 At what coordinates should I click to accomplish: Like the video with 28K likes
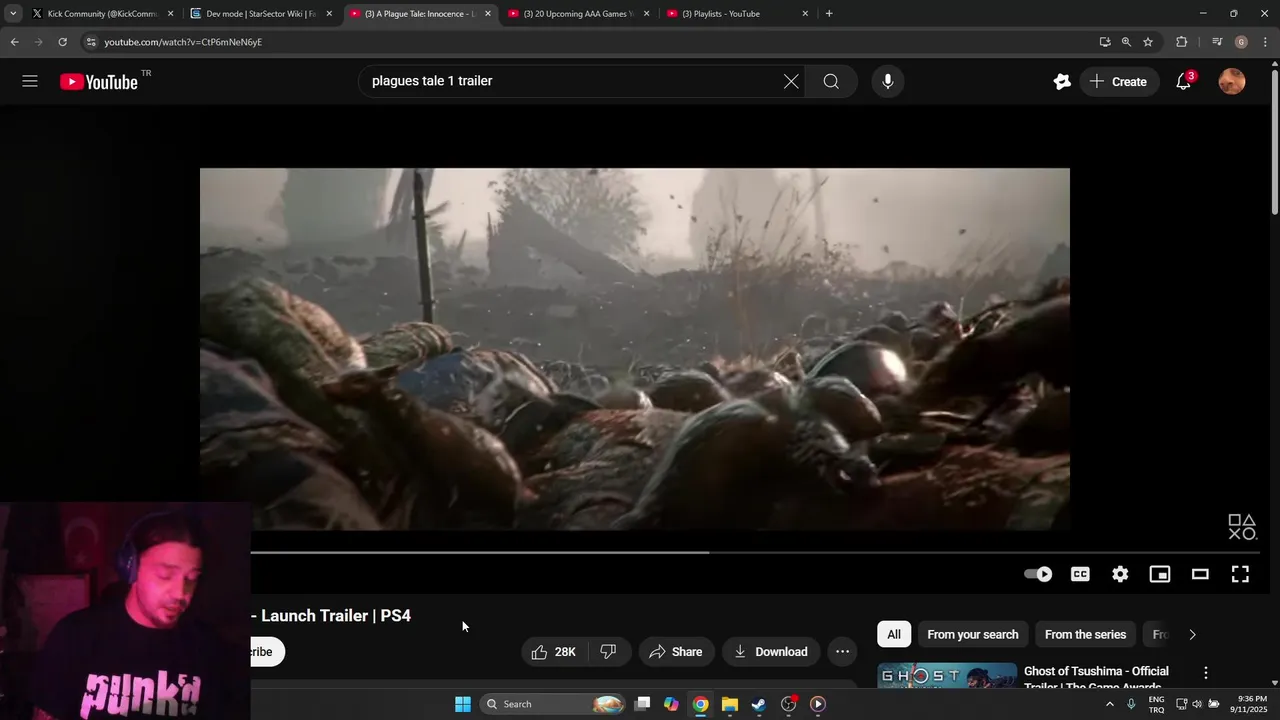point(553,652)
